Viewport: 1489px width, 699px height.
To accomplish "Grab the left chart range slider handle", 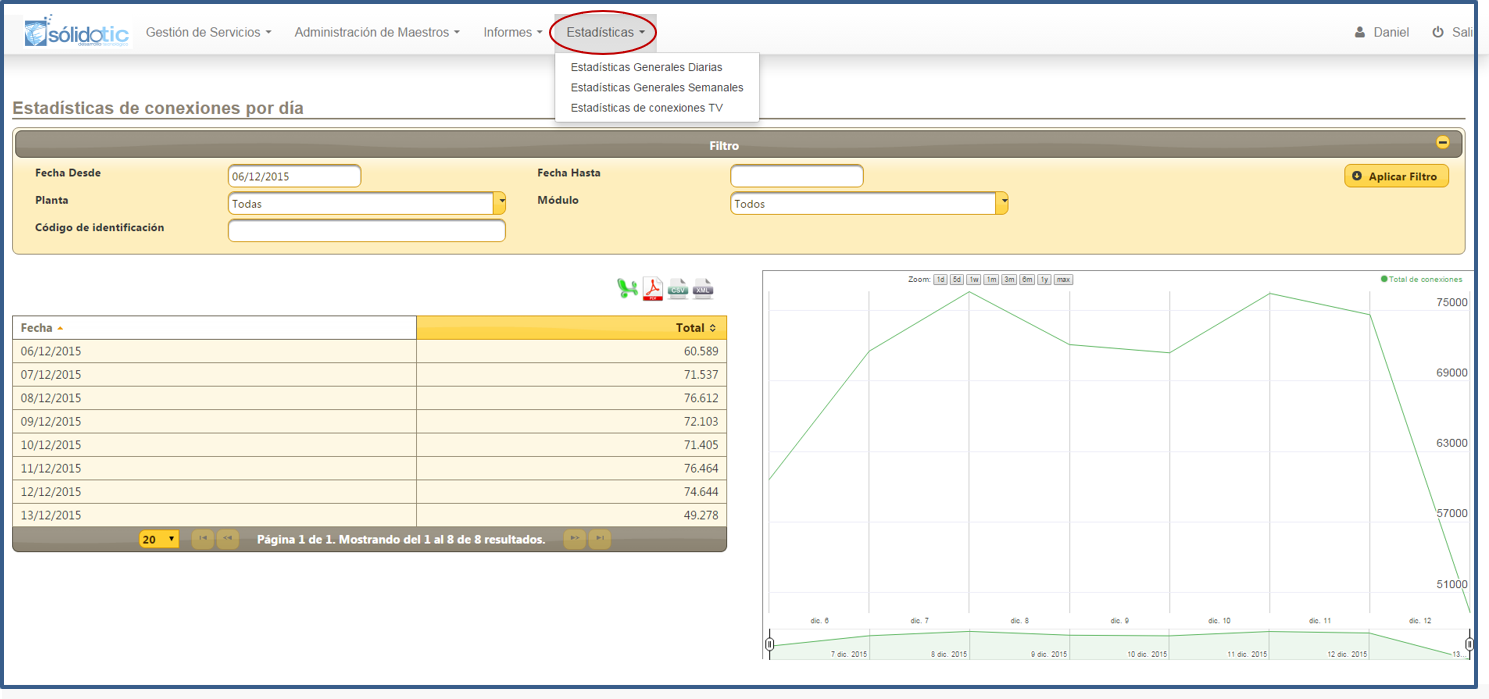I will coord(769,644).
